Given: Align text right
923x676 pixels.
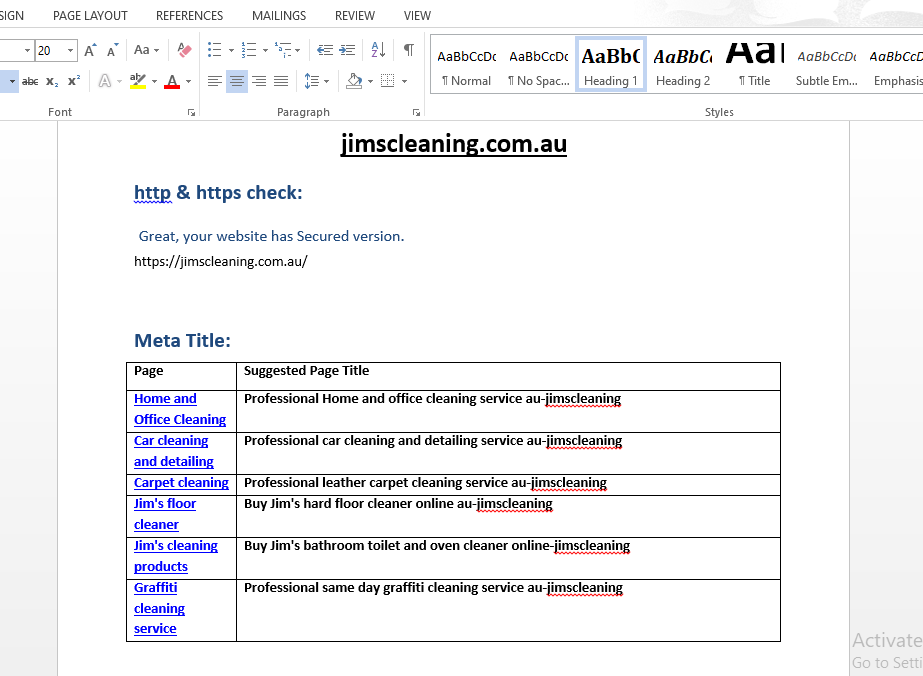Looking at the screenshot, I should pyautogui.click(x=259, y=81).
